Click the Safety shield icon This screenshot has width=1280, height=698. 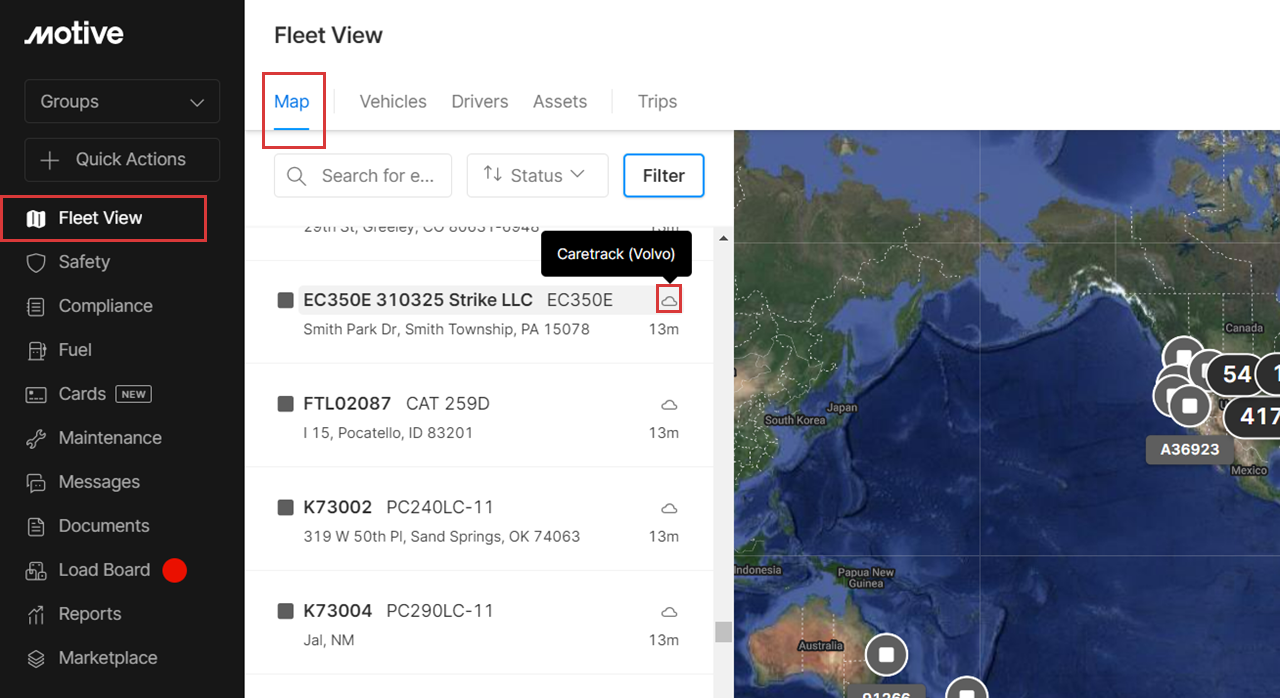pos(36,262)
